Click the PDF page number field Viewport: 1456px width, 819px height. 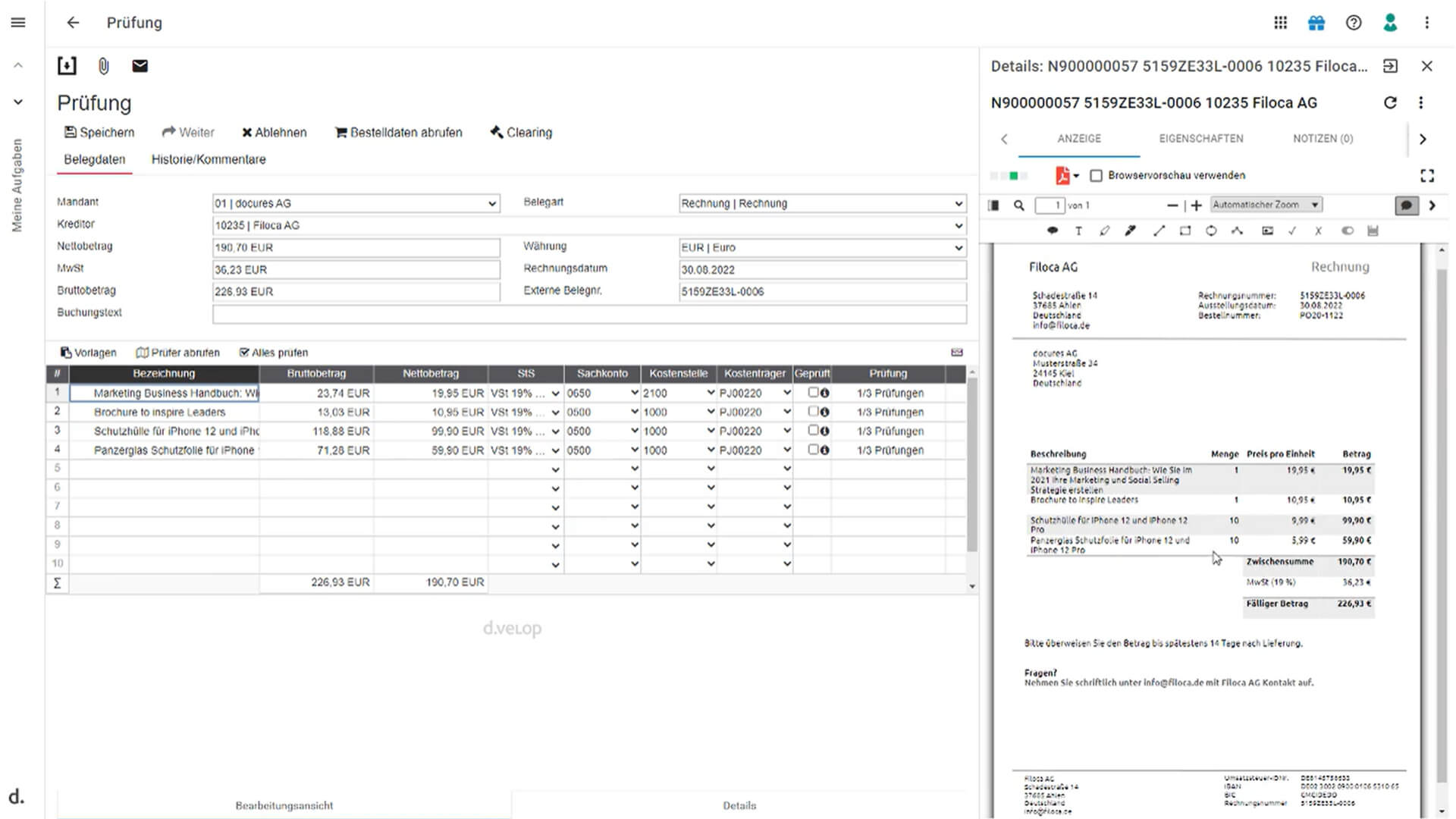pos(1050,206)
